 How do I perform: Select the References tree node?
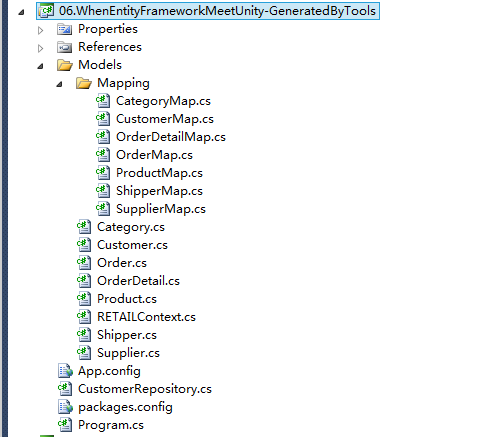click(x=110, y=47)
